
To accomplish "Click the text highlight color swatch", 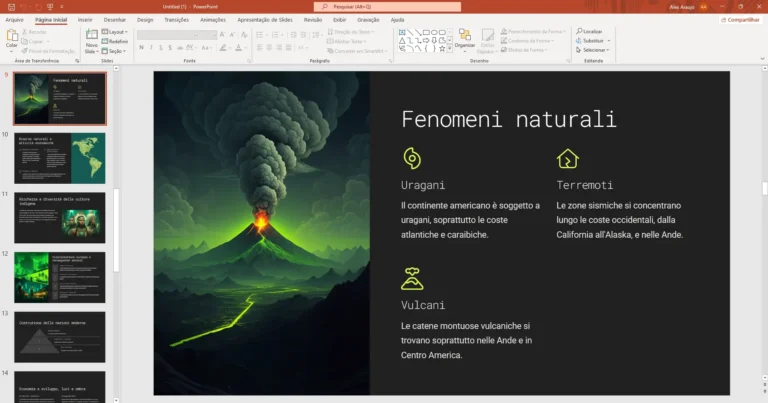I will pos(223,47).
